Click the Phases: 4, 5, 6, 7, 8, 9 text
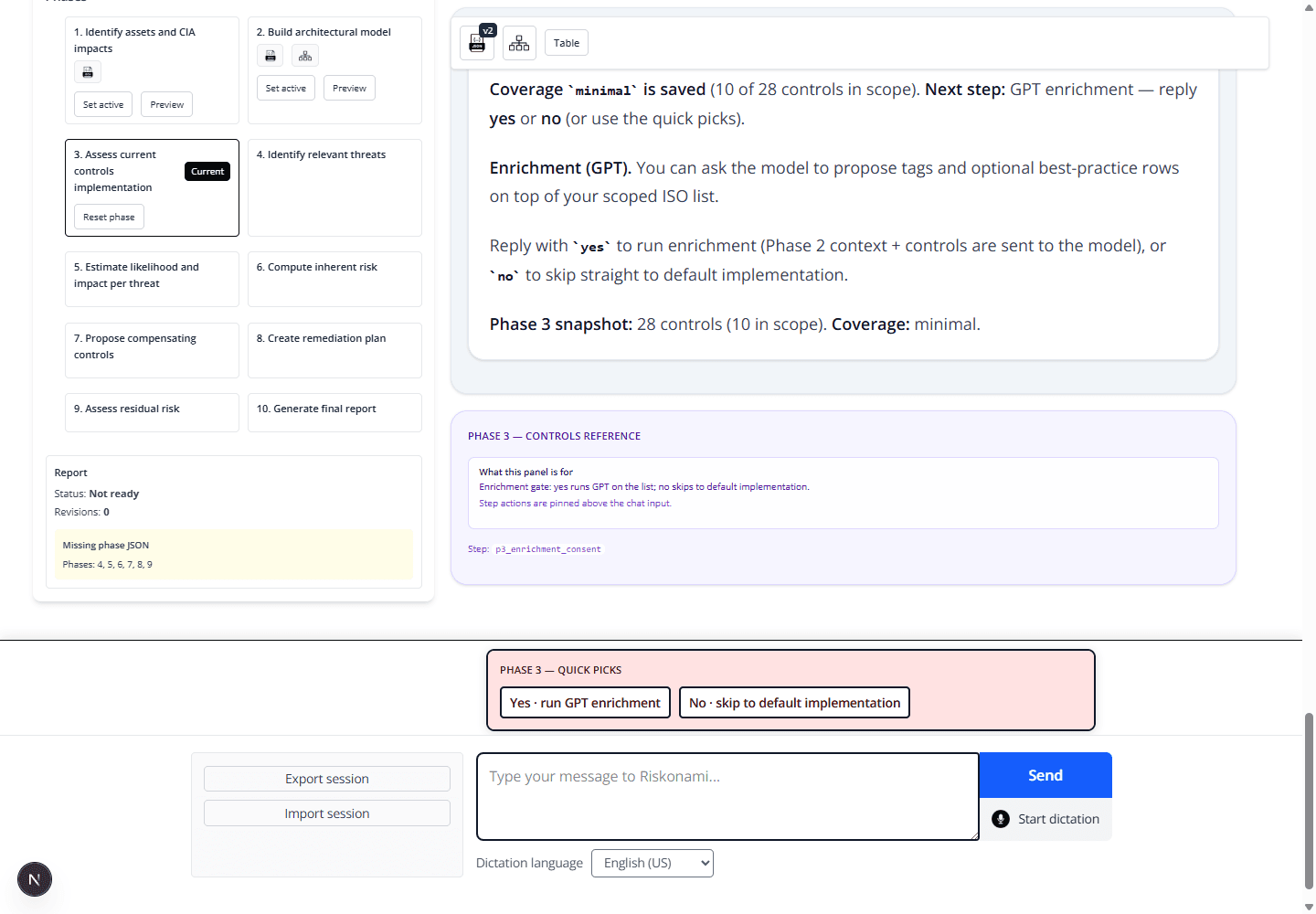Image resolution: width=1316 pixels, height=914 pixels. [108, 564]
